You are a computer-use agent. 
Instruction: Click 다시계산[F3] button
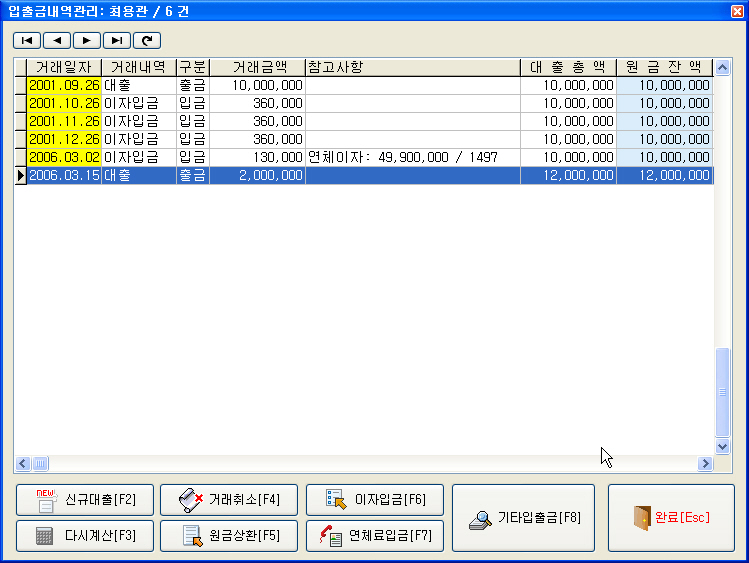click(x=85, y=536)
